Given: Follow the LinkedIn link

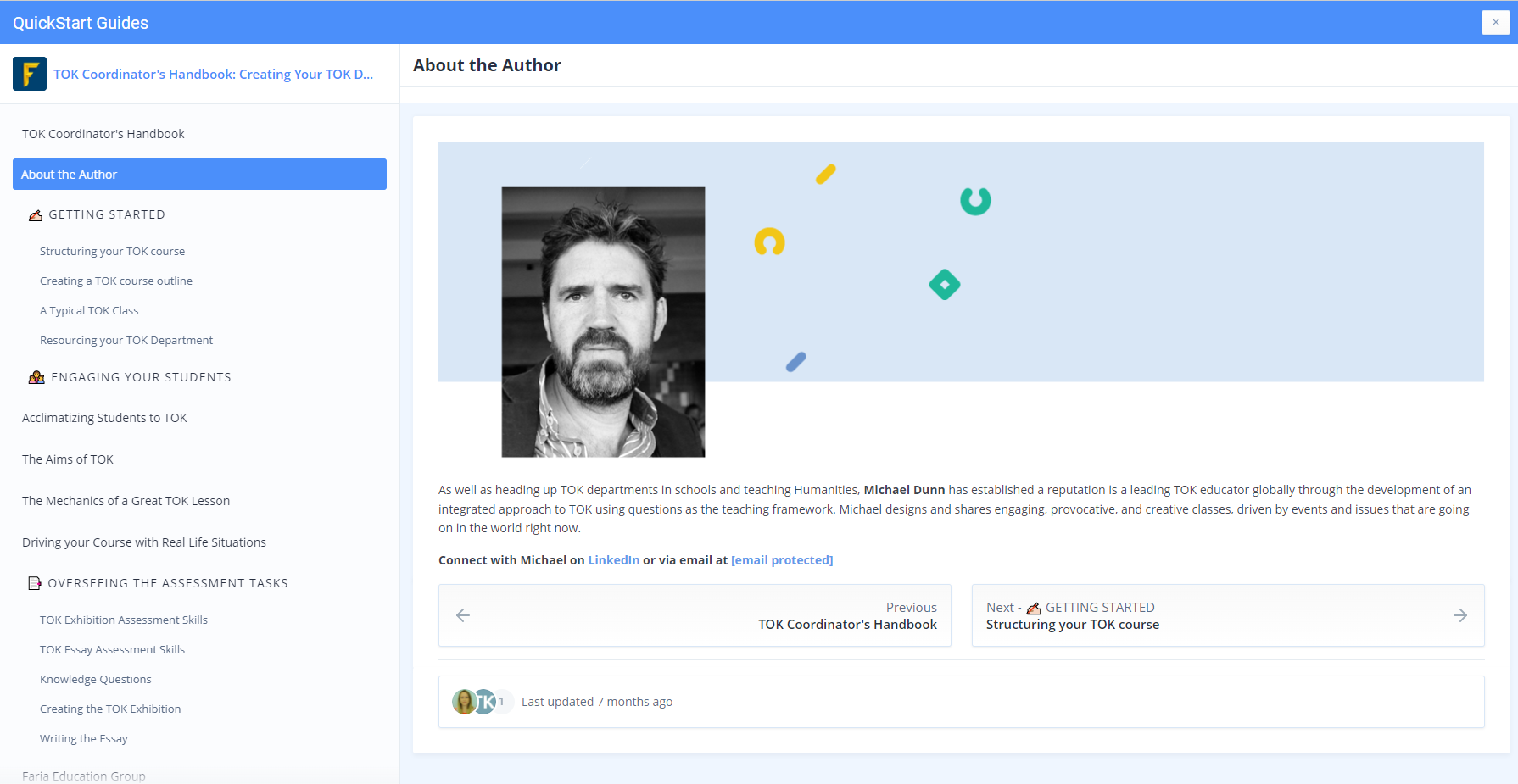Looking at the screenshot, I should pos(614,560).
